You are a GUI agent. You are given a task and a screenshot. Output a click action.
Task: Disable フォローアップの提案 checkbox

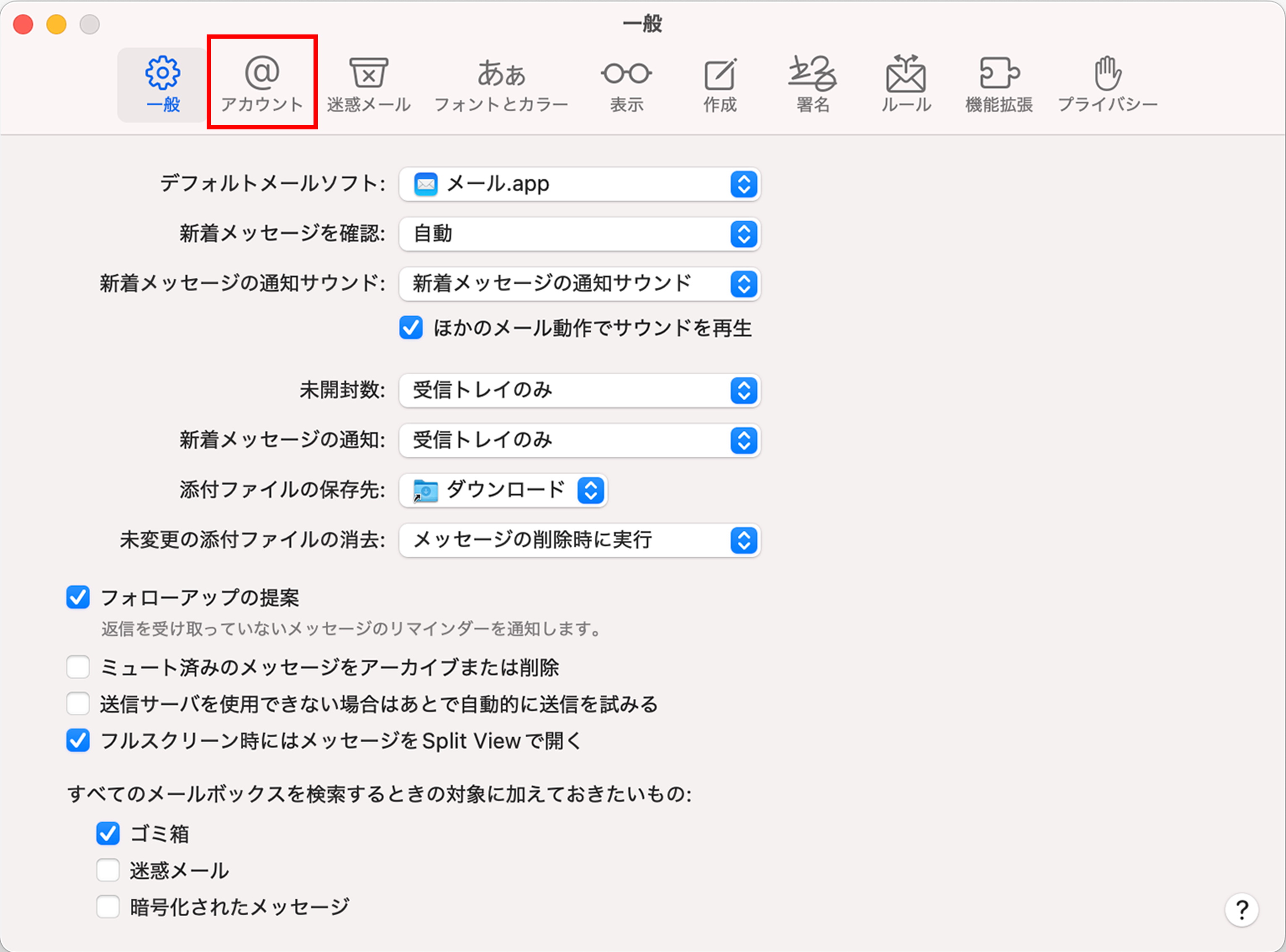[x=79, y=597]
